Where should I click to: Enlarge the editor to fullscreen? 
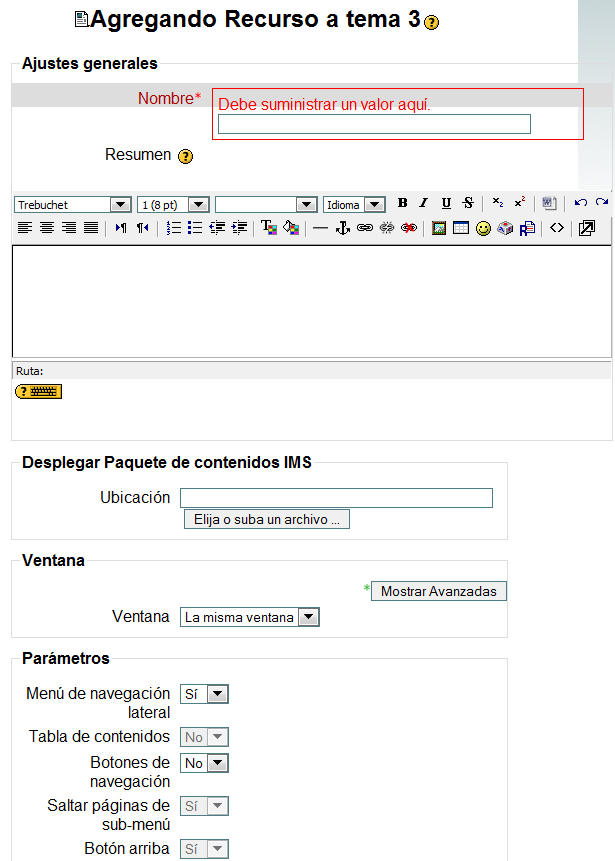click(587, 228)
